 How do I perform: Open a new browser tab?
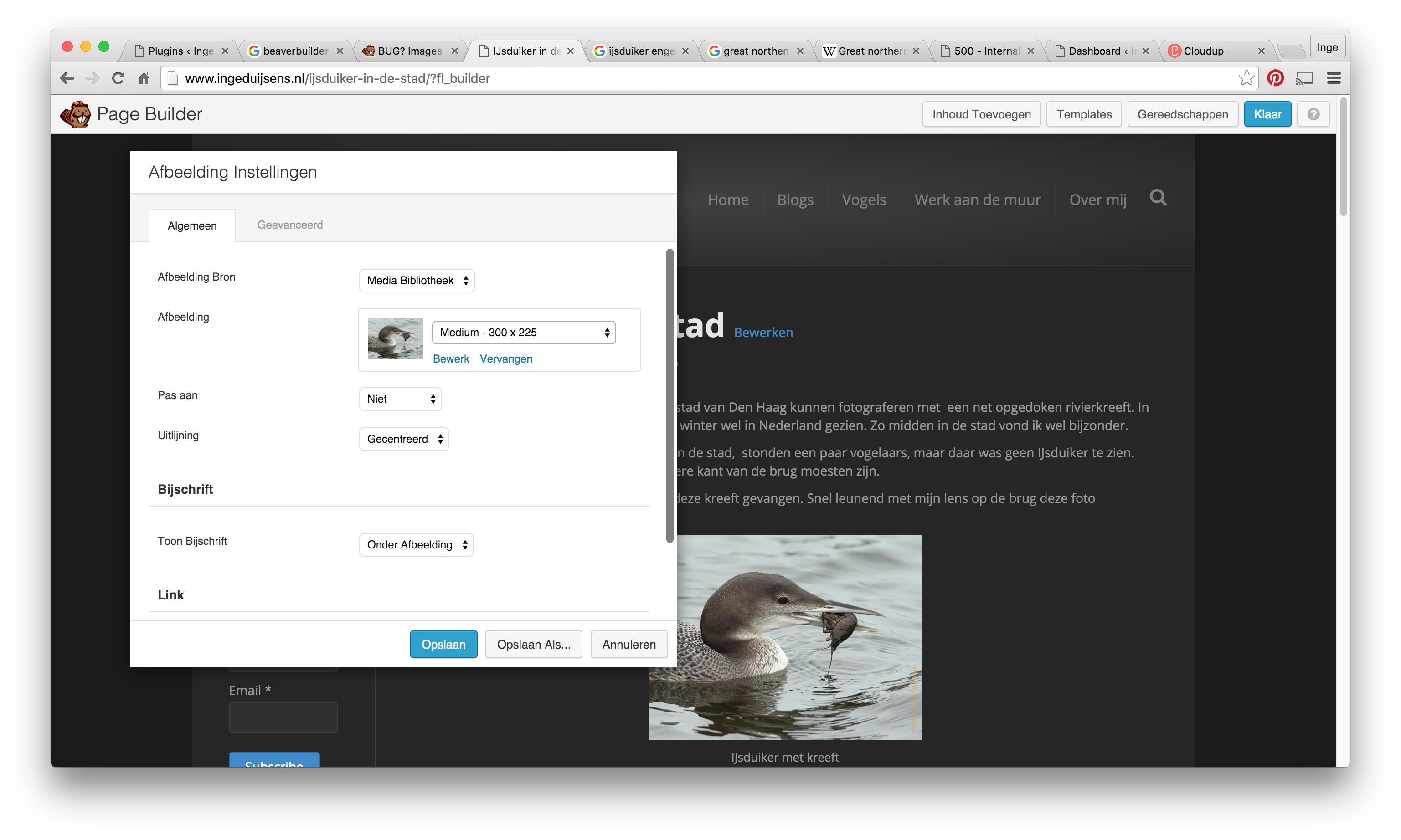point(1291,51)
